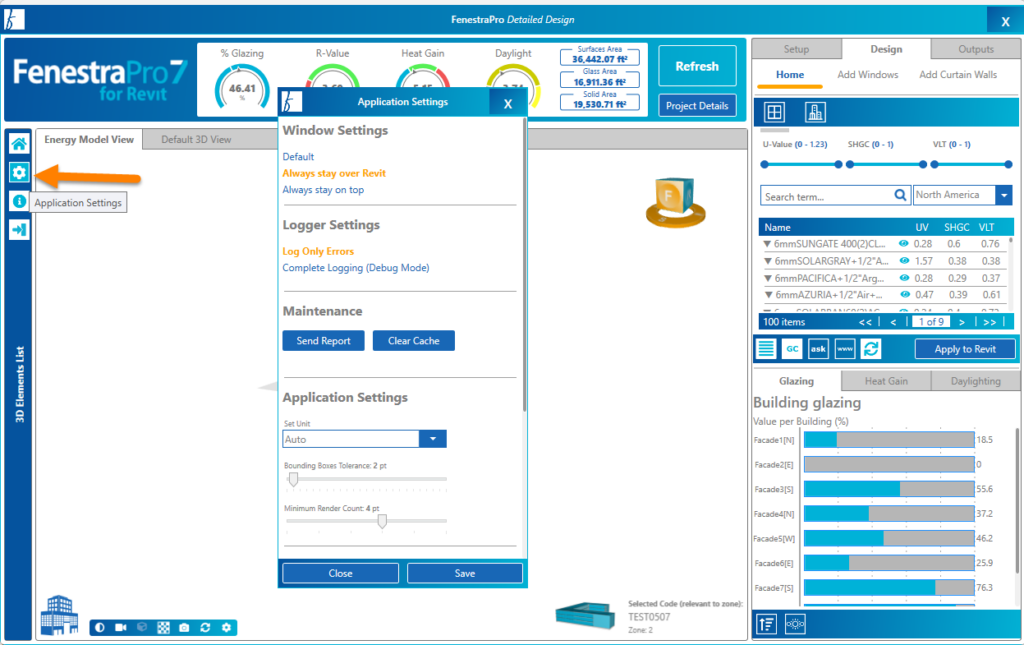Open the info icon in left sidebar
1024x645 pixels.
[x=19, y=201]
